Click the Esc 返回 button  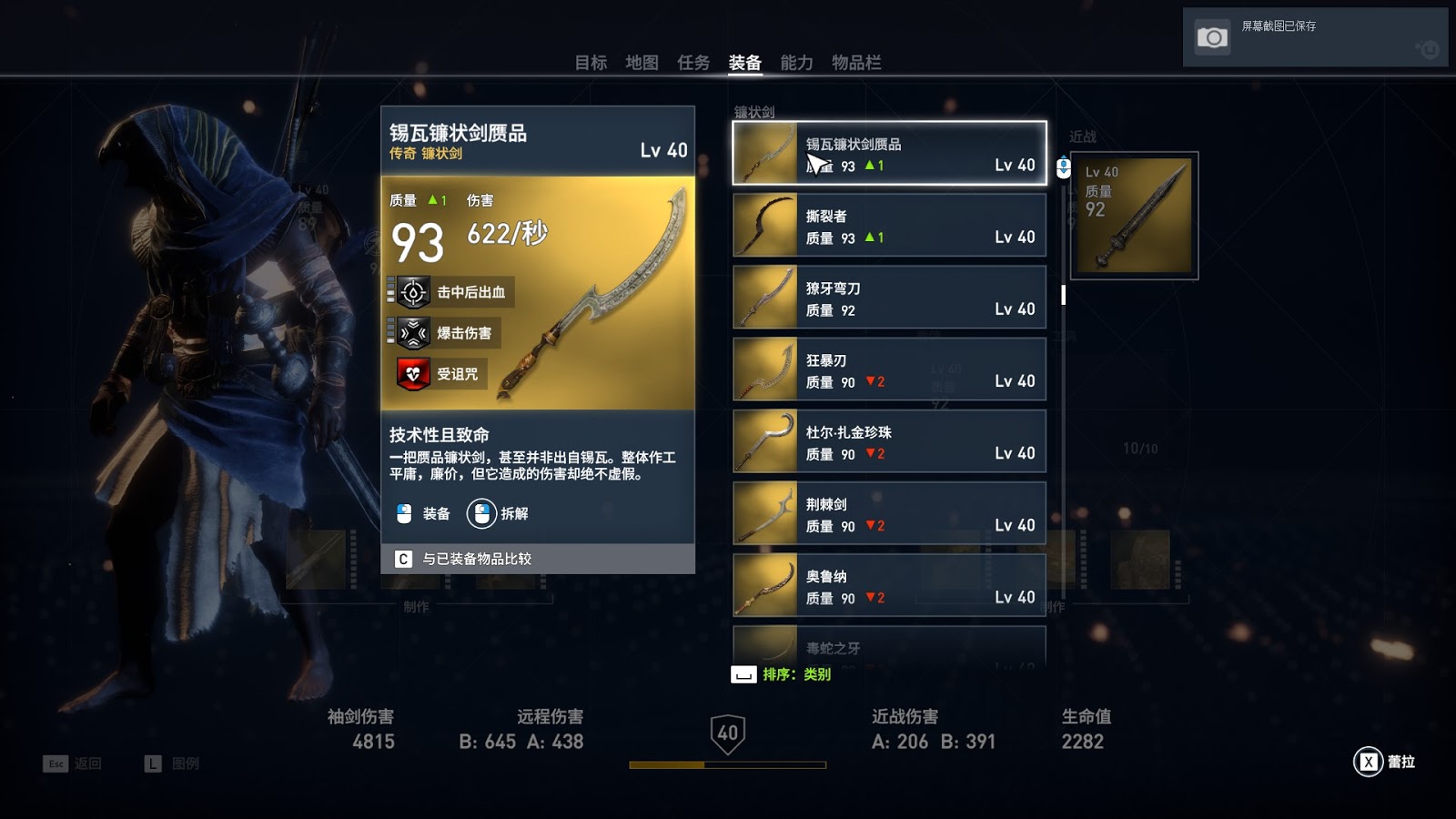[x=72, y=763]
